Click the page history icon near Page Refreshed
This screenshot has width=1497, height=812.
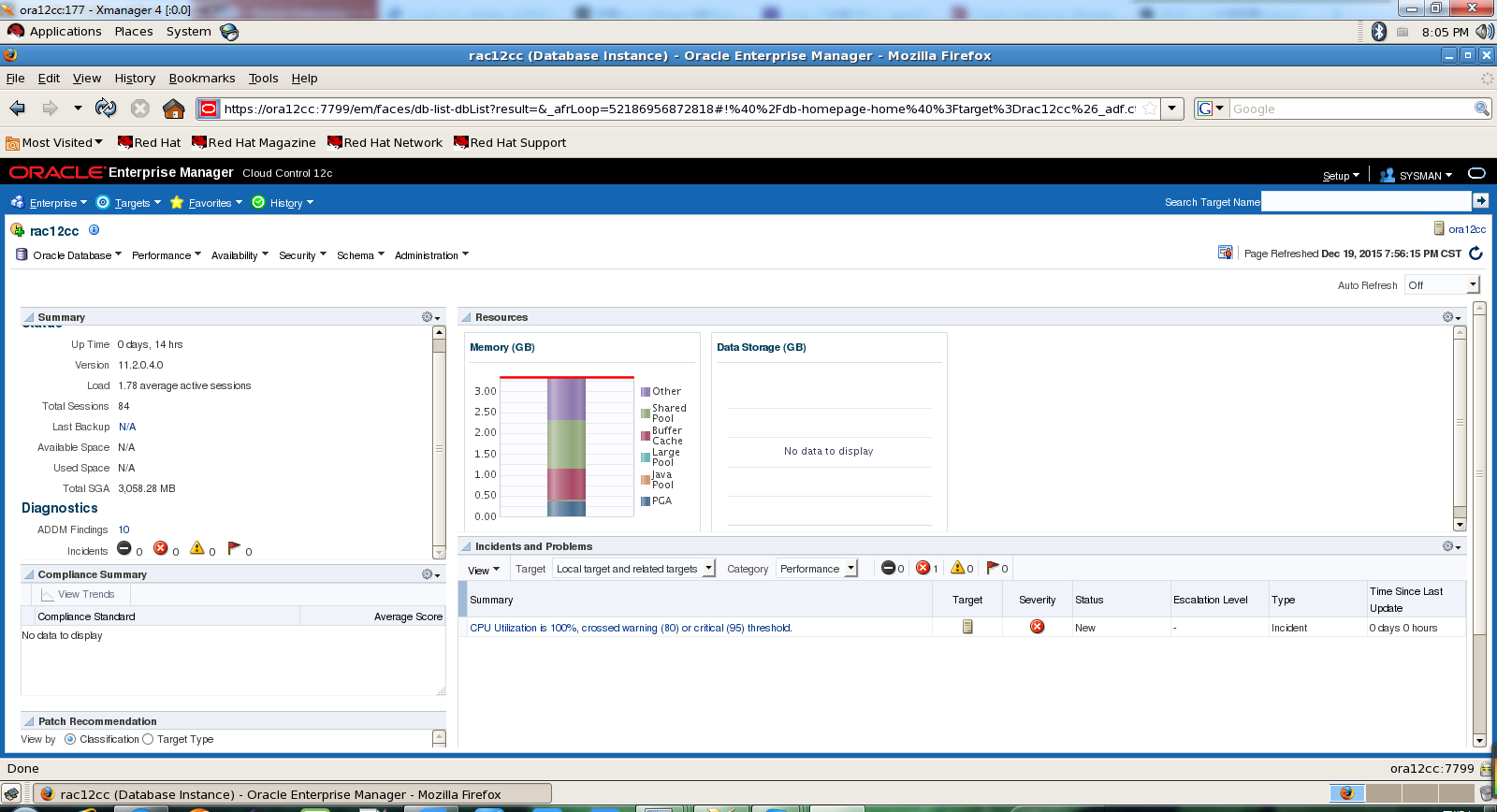coord(1225,253)
